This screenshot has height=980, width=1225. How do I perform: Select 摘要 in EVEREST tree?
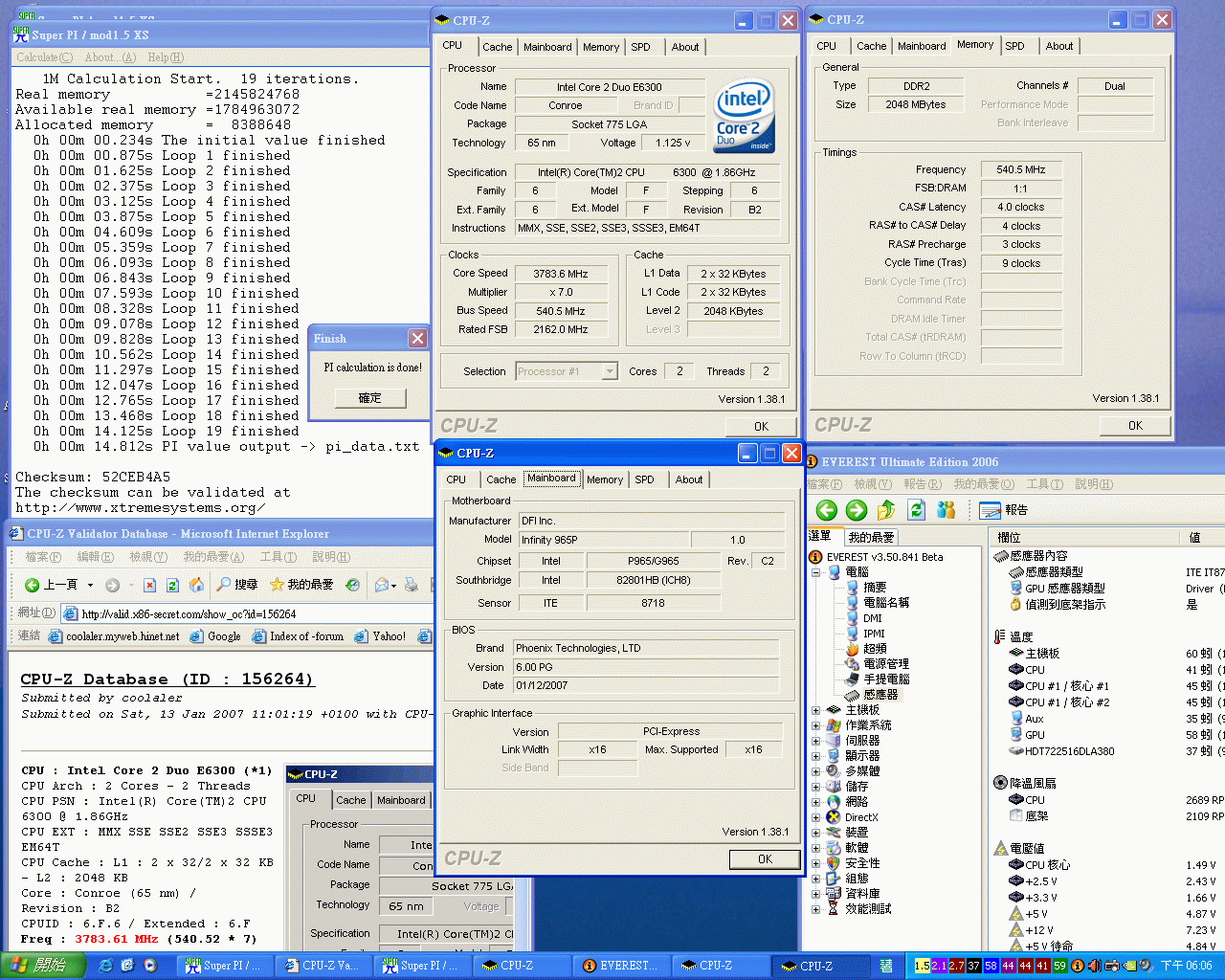[875, 588]
